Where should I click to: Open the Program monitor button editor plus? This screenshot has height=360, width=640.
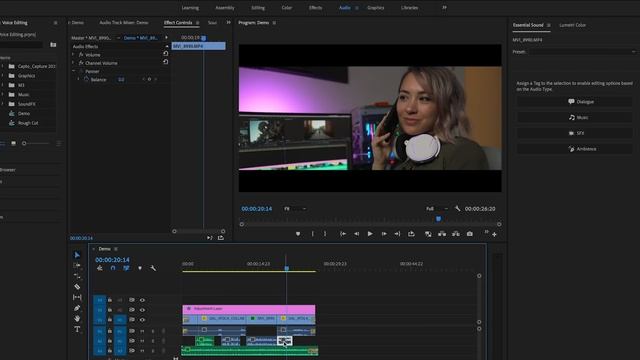click(494, 234)
